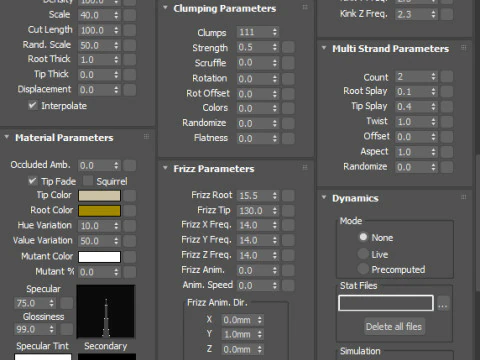Click the Frizz Anim. map button
This screenshot has height=360, width=480.
[x=288, y=270]
